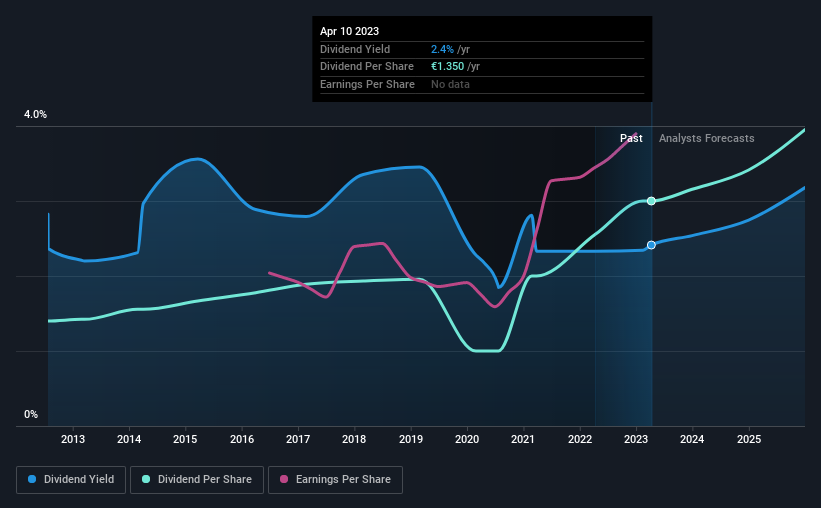
Task: Click the 2018 x-axis label
Action: pyautogui.click(x=354, y=439)
